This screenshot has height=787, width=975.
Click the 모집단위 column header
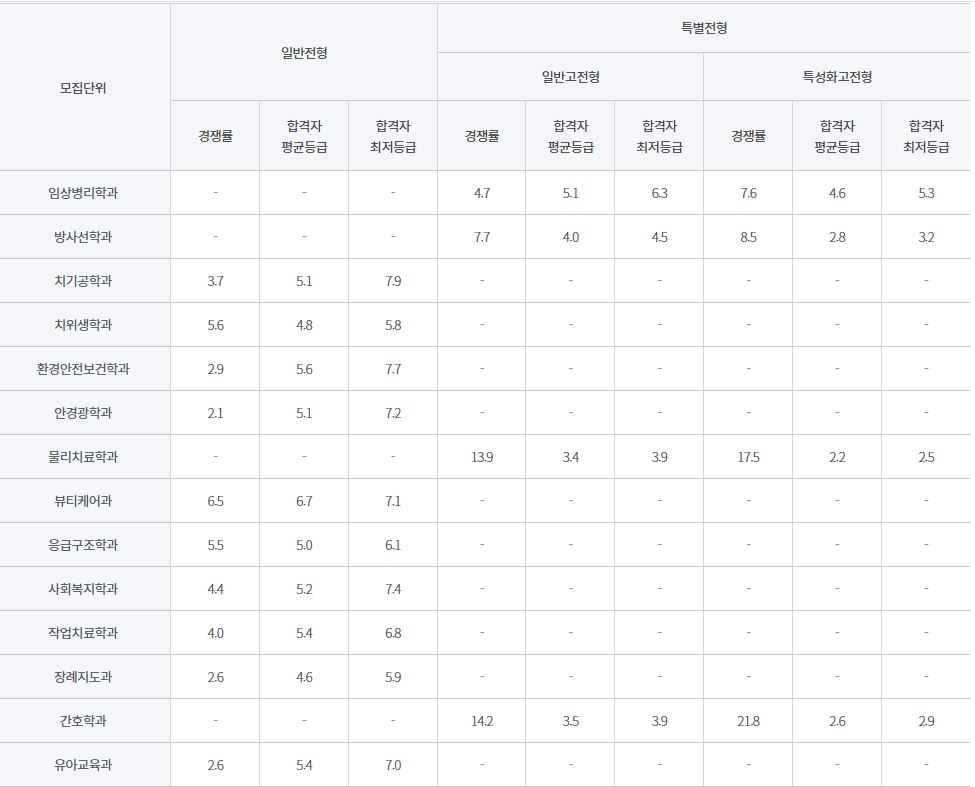tap(83, 88)
